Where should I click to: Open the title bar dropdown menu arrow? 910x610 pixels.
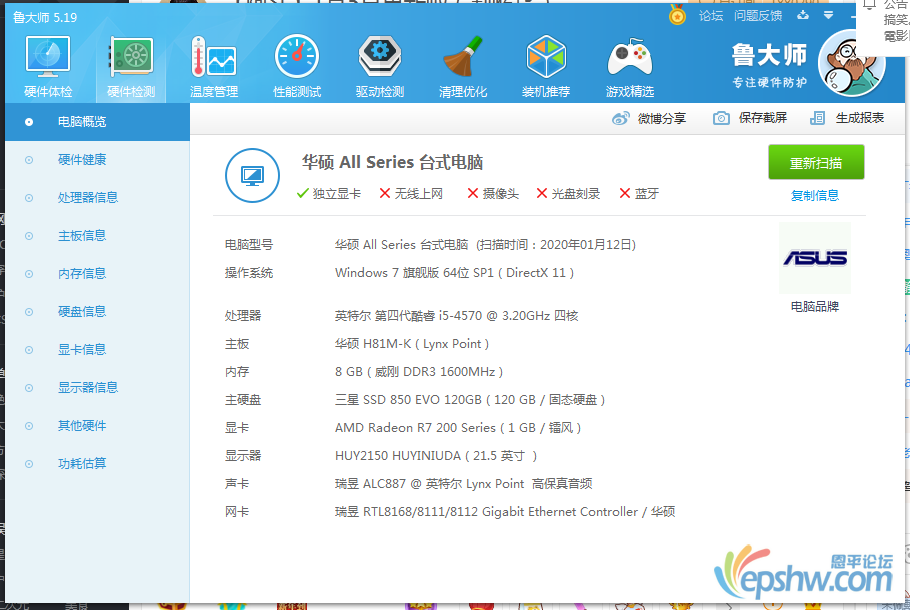coord(828,15)
